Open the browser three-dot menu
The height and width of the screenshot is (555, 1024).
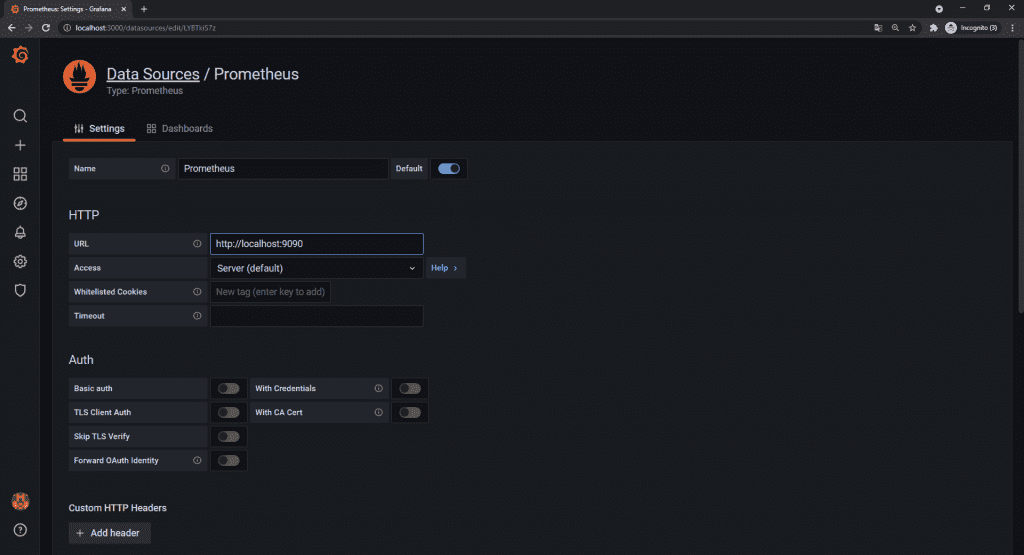1013,27
